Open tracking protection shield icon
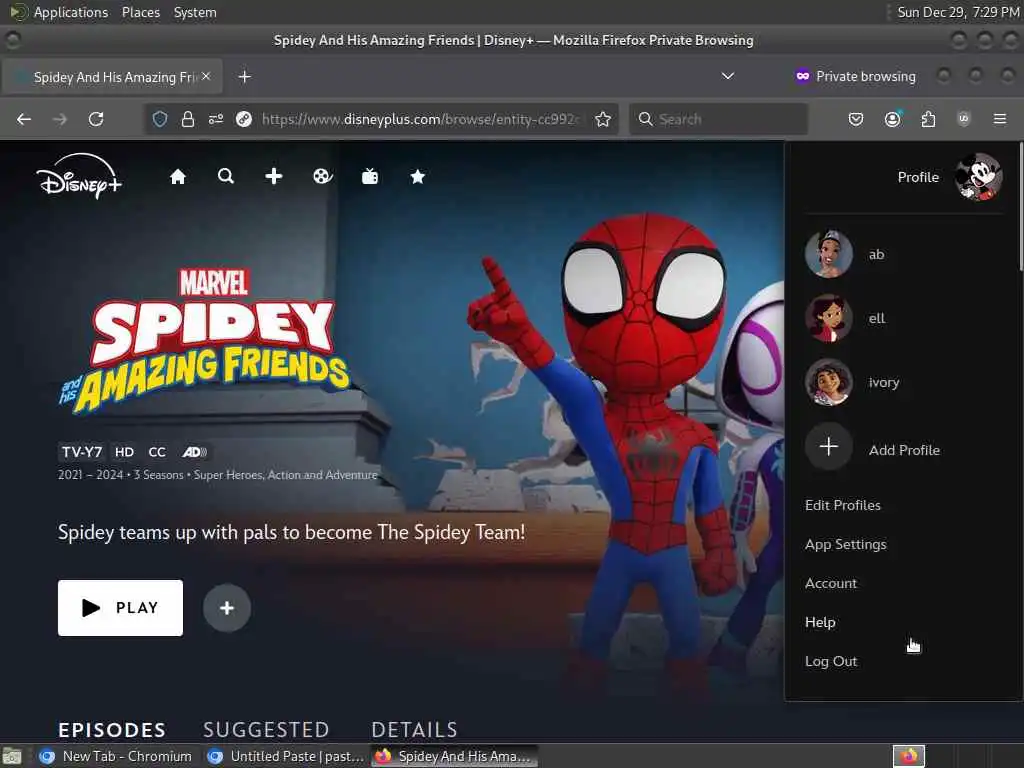 160,119
